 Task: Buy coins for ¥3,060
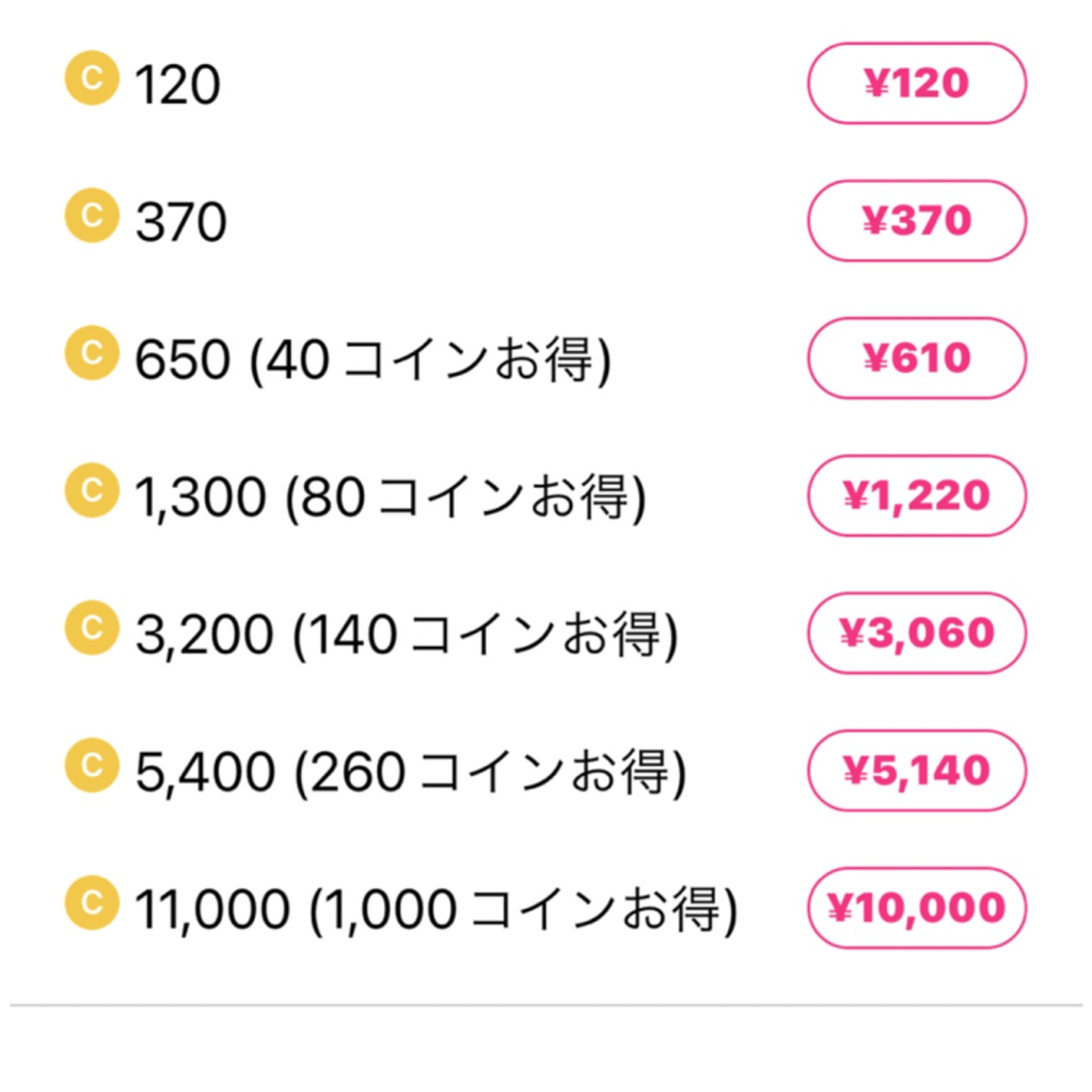[916, 633]
